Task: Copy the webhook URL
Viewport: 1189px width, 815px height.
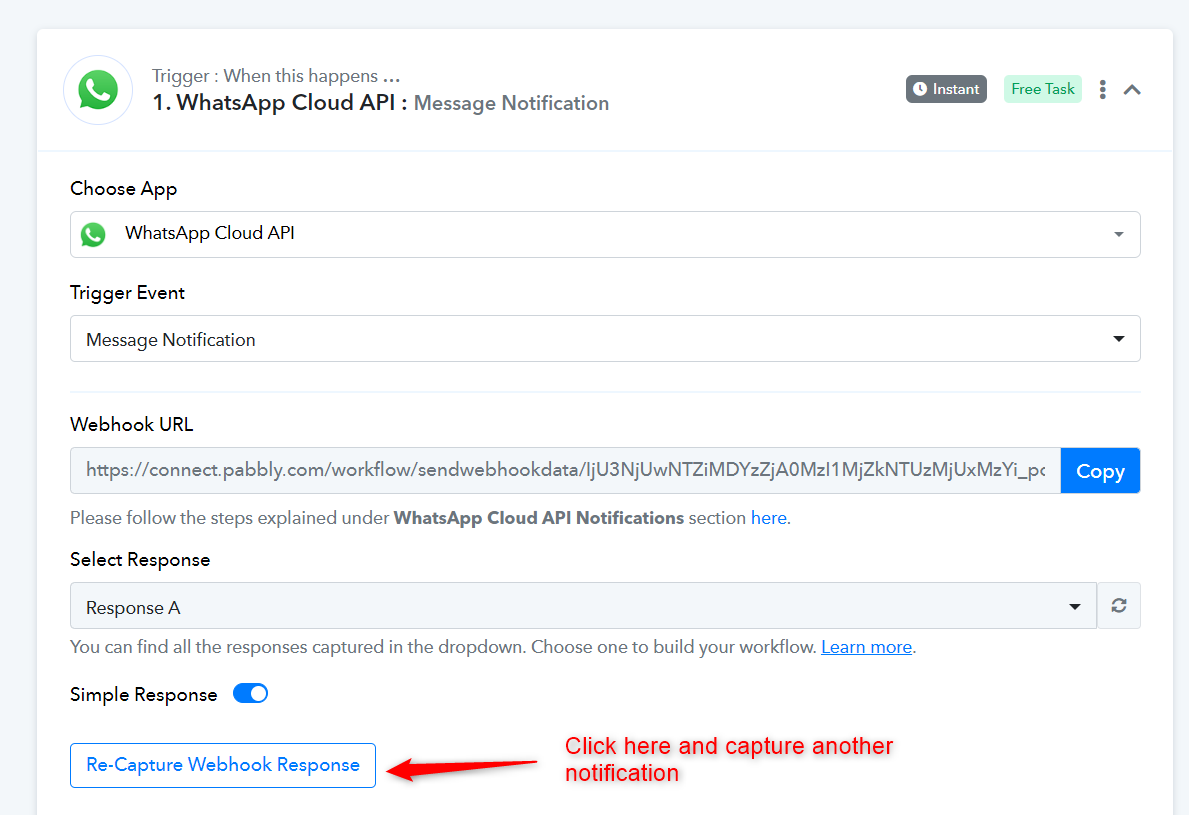Action: pyautogui.click(x=1100, y=471)
